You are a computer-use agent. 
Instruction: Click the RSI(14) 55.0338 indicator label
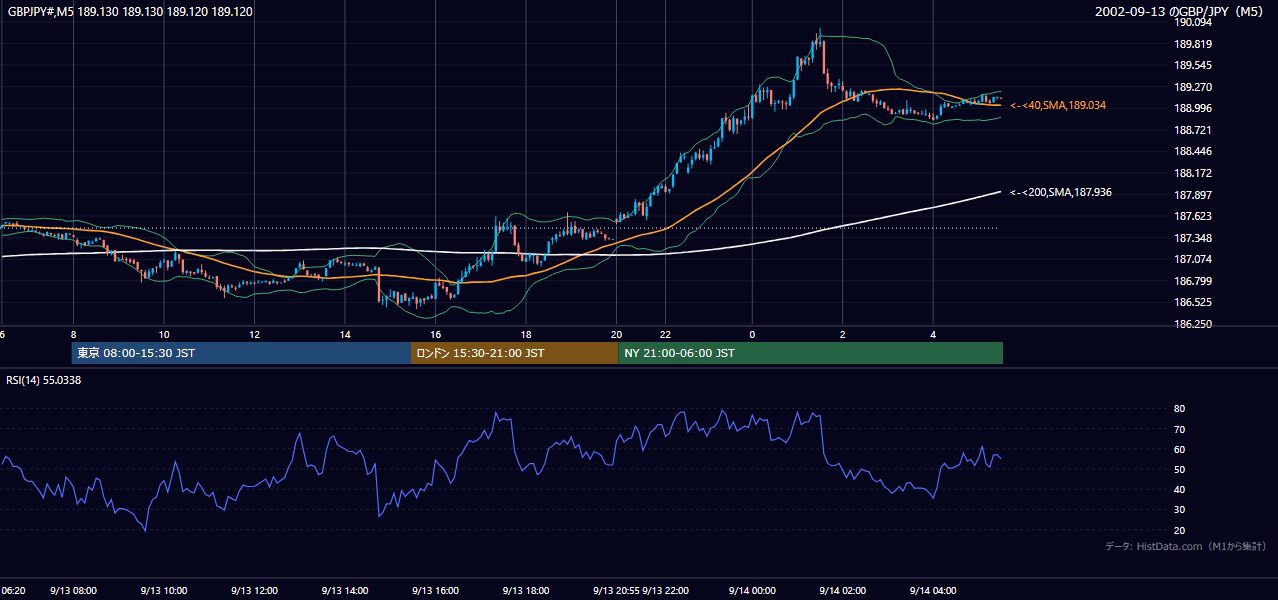click(x=44, y=380)
